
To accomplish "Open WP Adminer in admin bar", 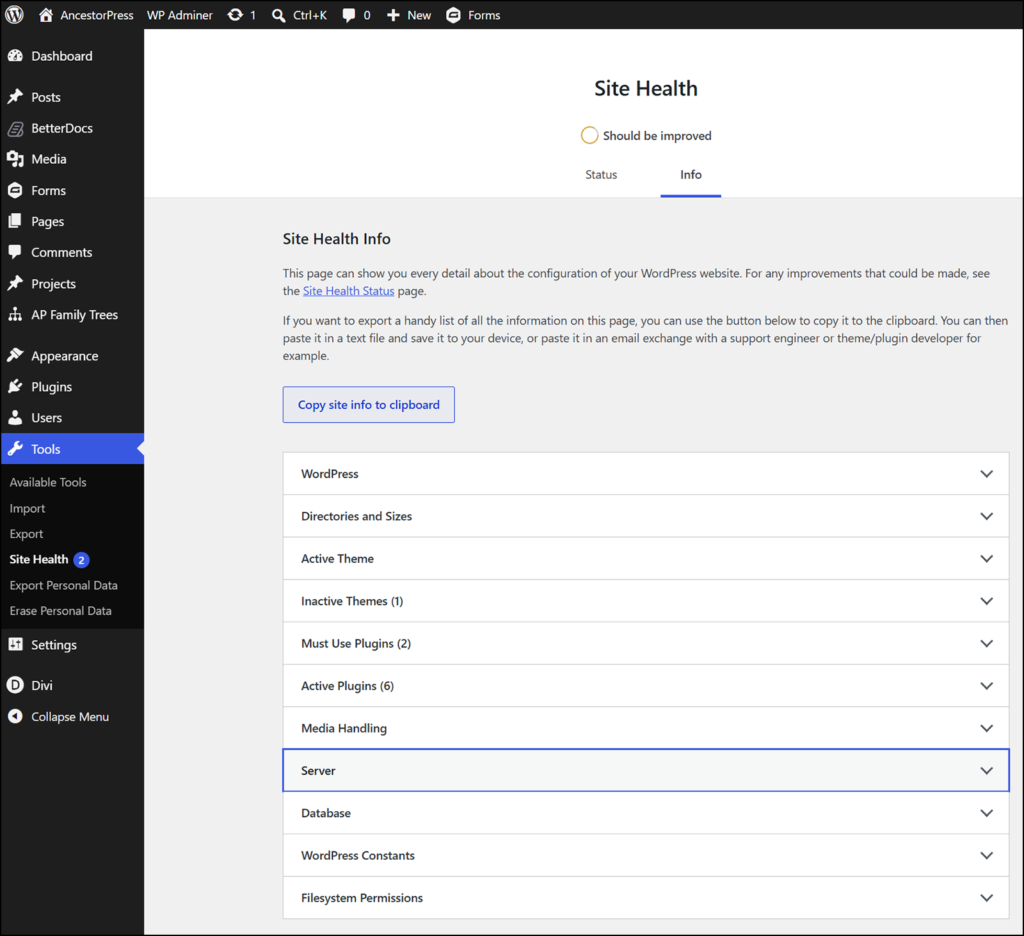I will 180,15.
